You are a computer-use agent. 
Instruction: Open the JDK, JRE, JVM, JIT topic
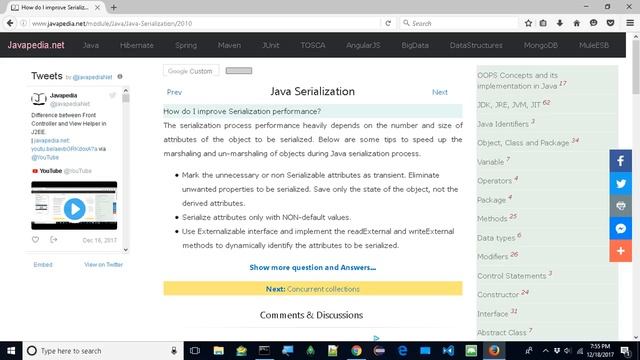[509, 105]
